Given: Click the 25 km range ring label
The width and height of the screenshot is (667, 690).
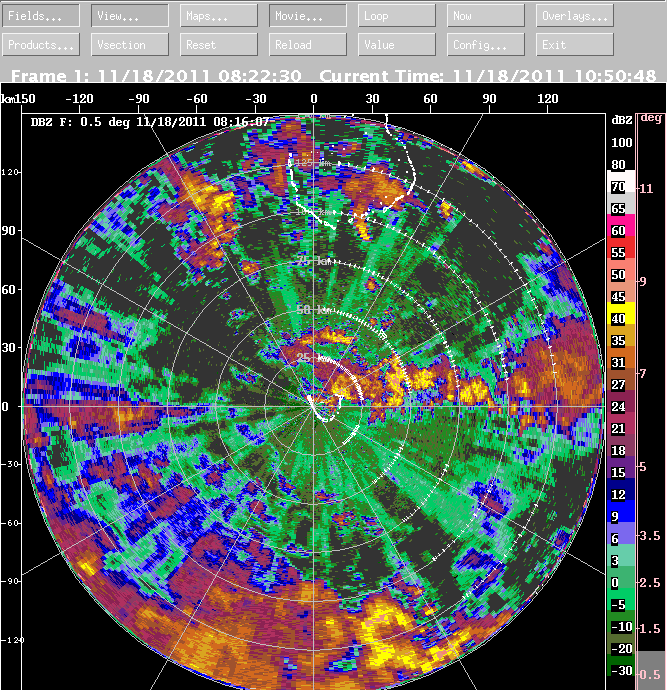Looking at the screenshot, I should point(314,358).
